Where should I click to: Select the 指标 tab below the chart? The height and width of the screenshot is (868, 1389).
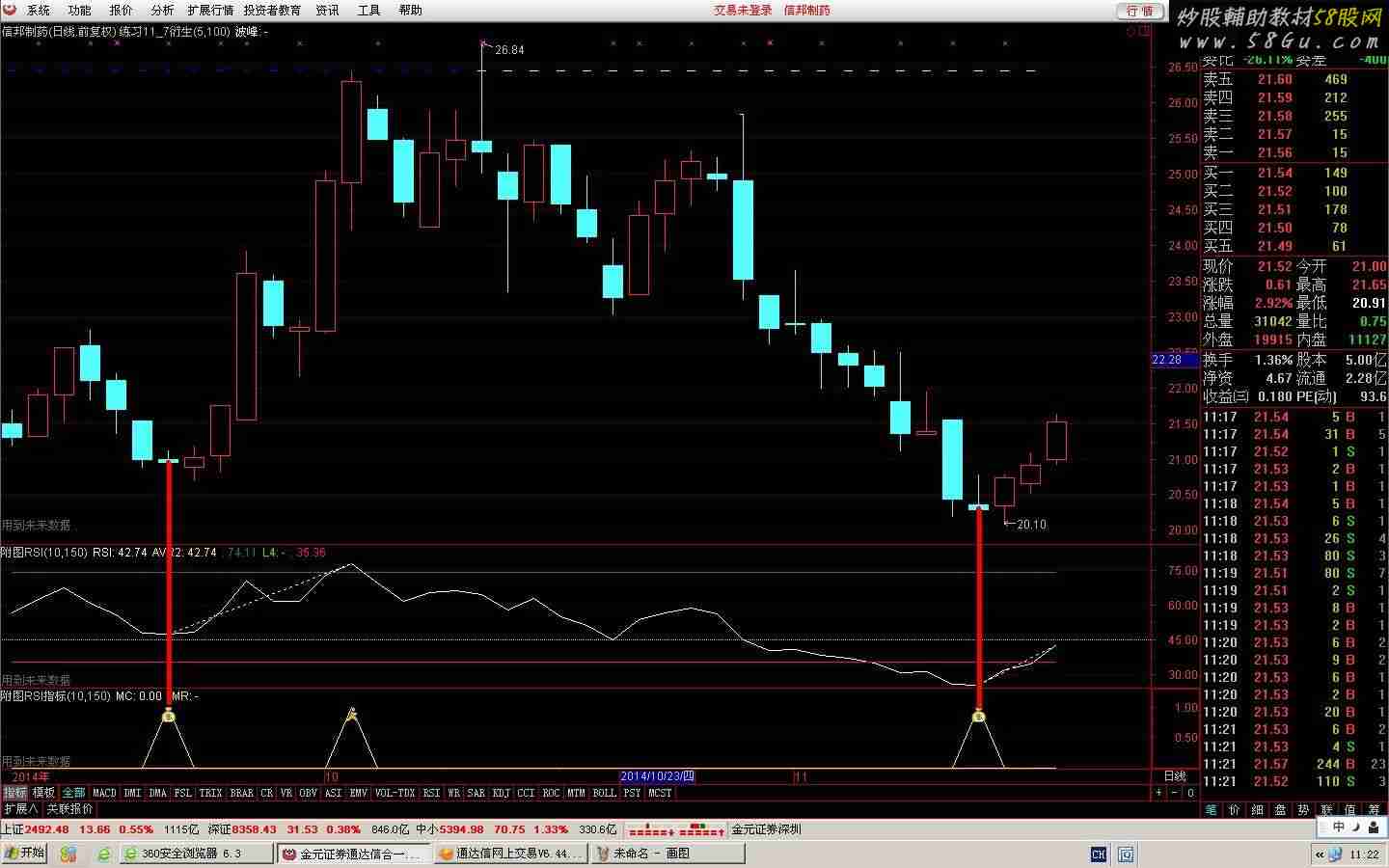click(x=14, y=793)
